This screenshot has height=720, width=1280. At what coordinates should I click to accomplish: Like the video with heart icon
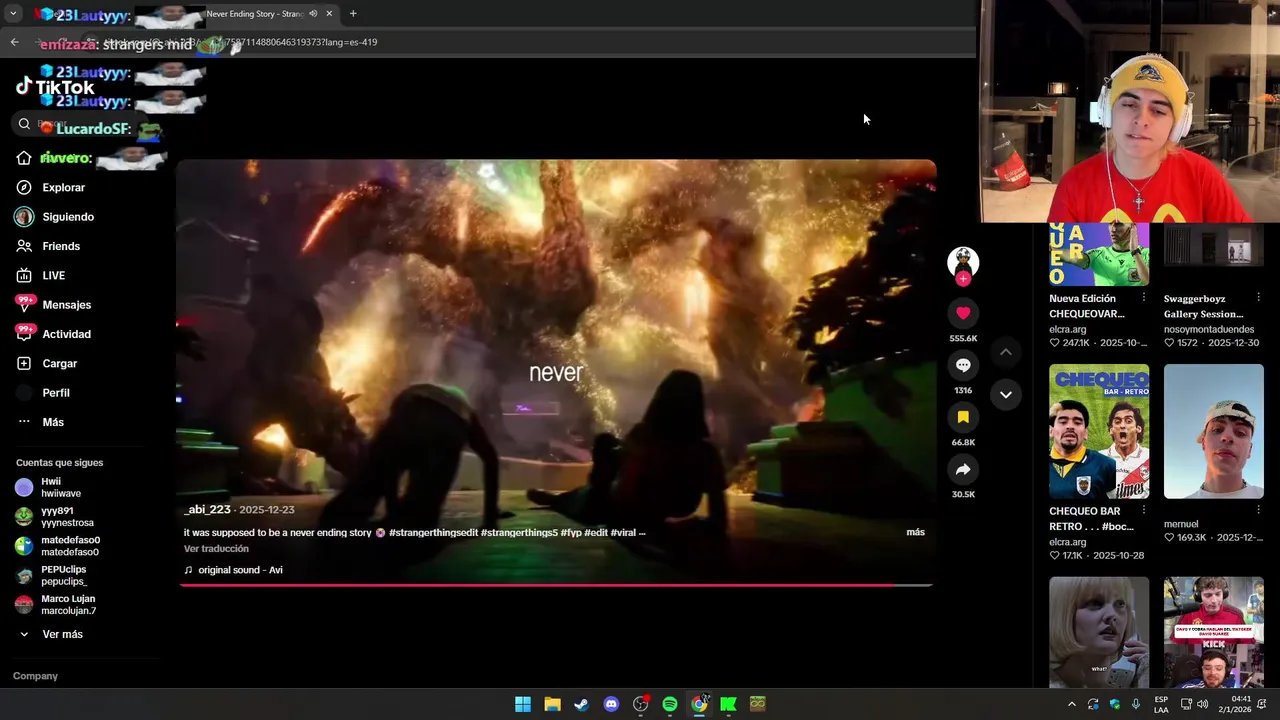963,313
